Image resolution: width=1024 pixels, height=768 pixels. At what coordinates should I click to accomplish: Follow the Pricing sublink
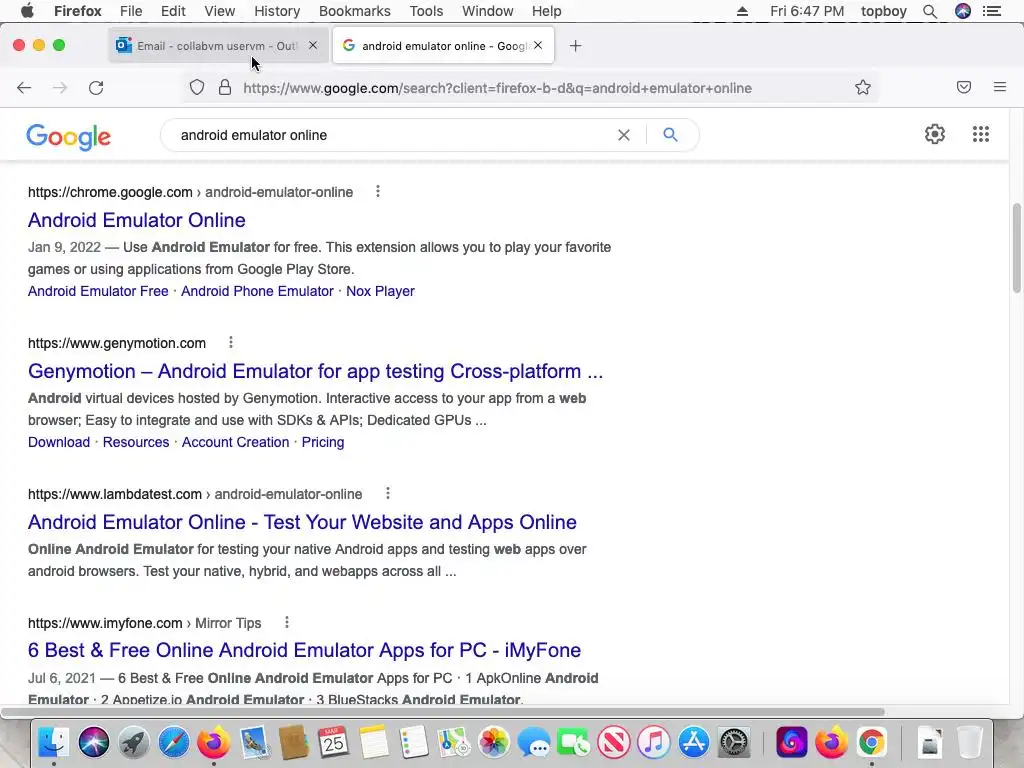(x=323, y=442)
